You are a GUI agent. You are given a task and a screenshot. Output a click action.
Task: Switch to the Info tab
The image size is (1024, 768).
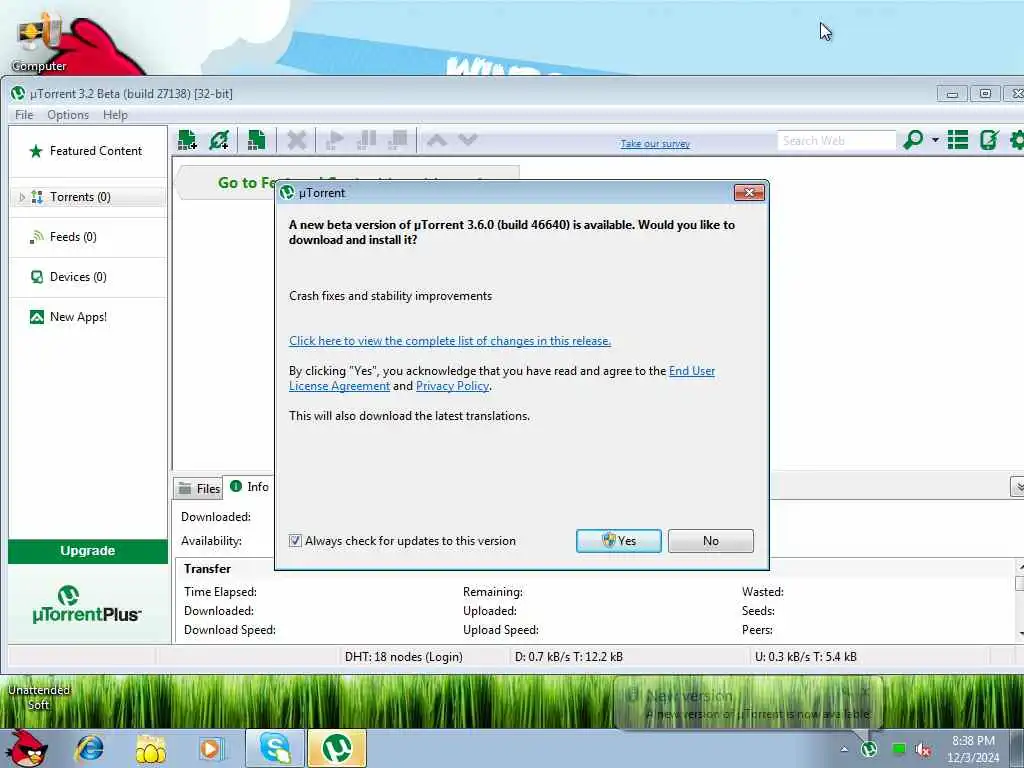249,487
